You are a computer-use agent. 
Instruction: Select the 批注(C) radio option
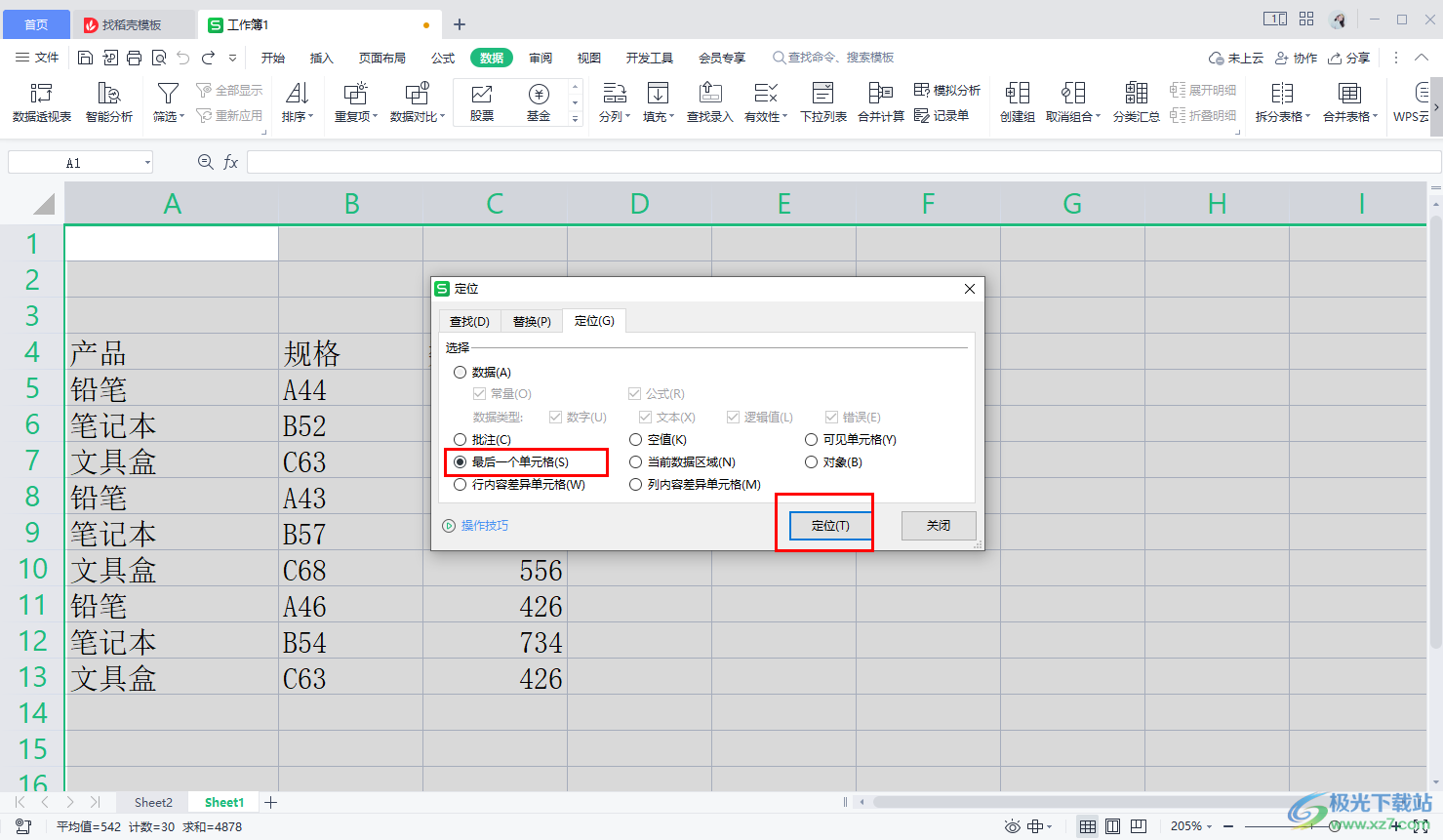[483, 440]
